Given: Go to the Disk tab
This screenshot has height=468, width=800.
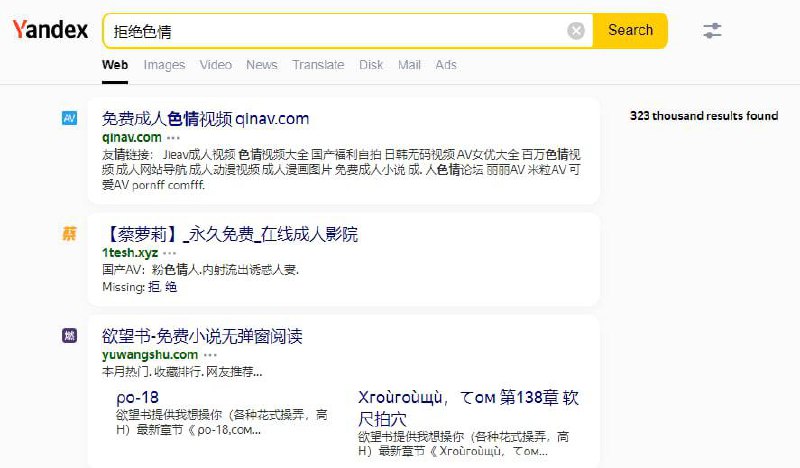Looking at the screenshot, I should pos(371,65).
